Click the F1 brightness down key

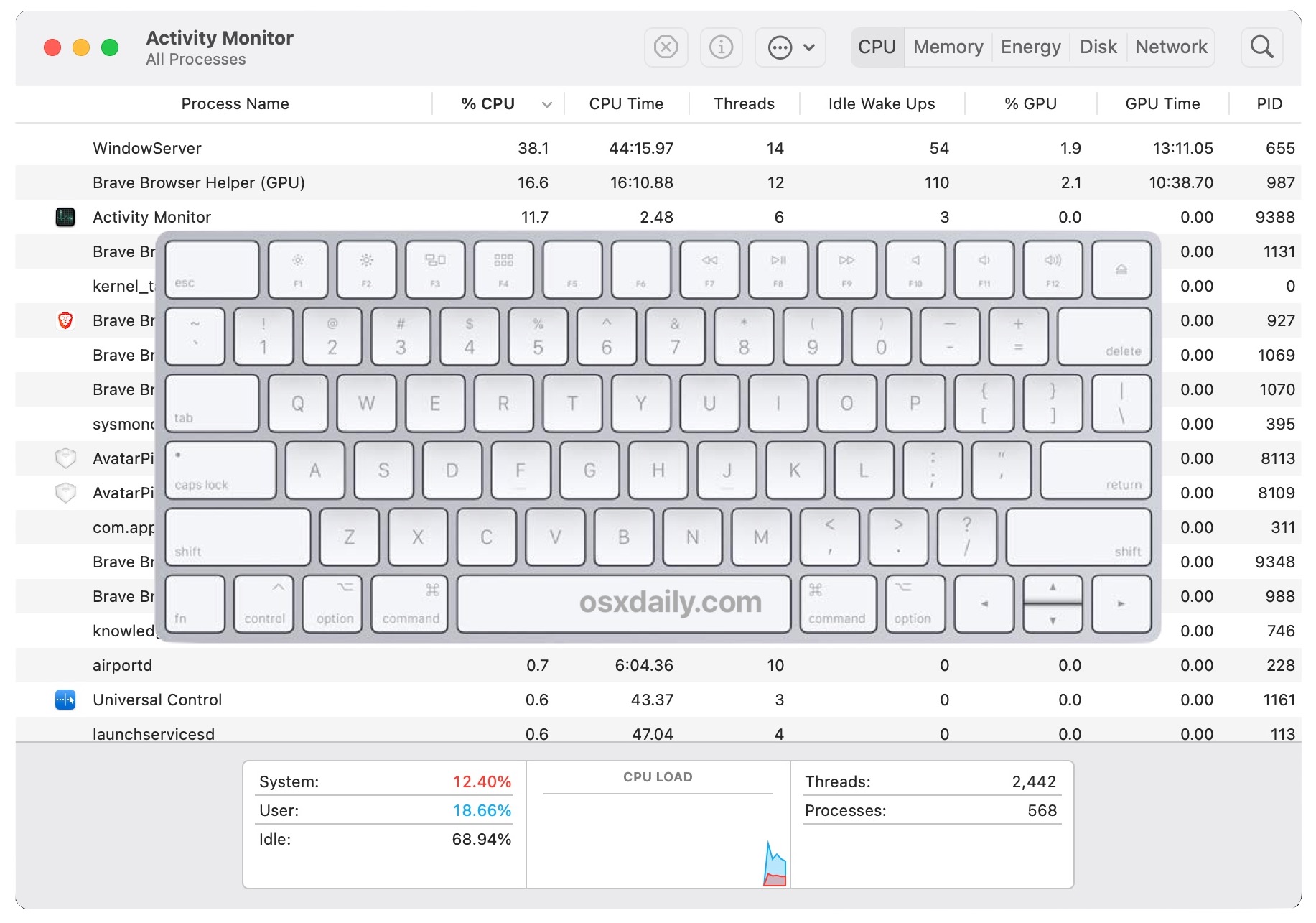298,269
